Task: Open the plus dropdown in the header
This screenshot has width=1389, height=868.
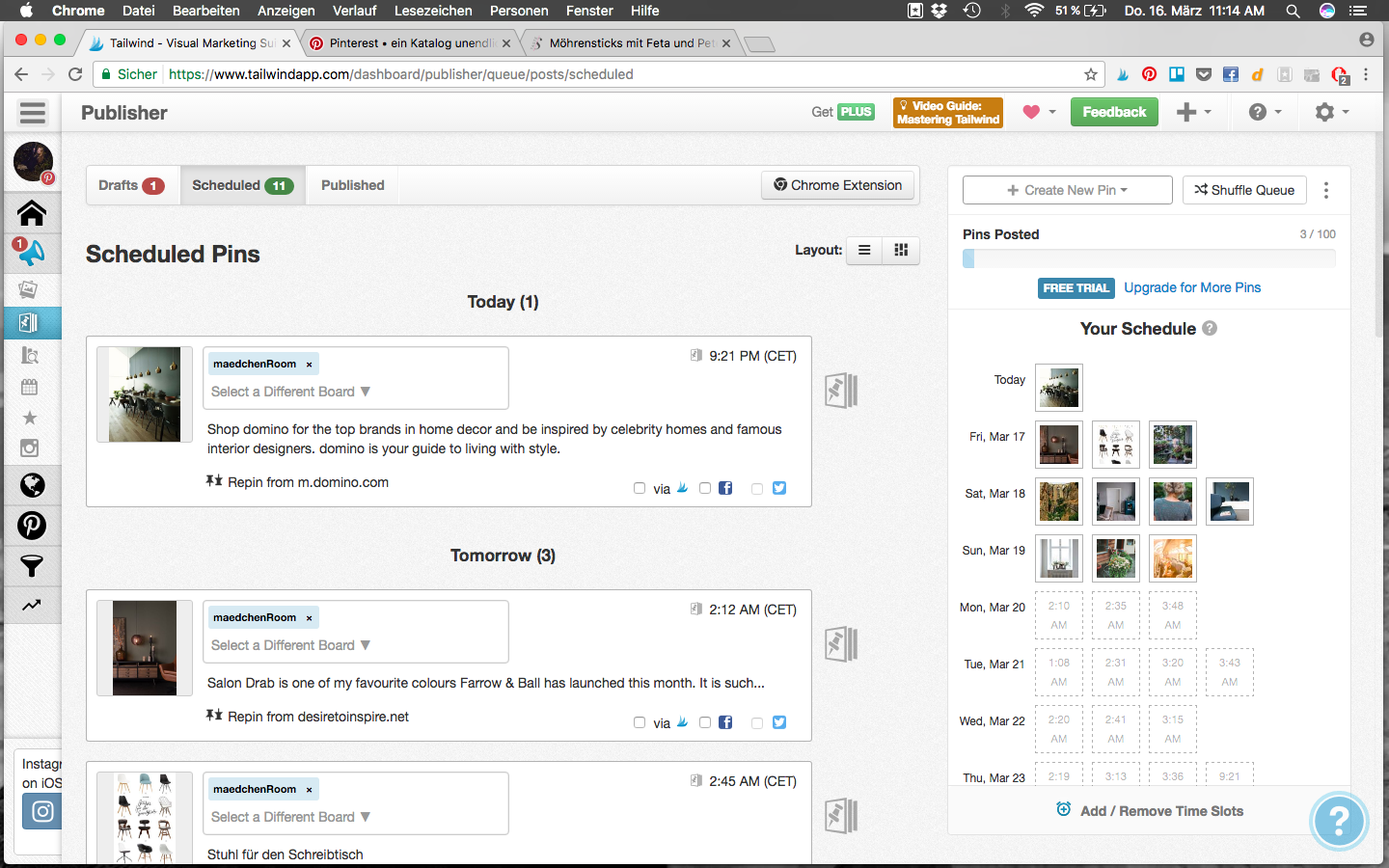Action: [1194, 112]
